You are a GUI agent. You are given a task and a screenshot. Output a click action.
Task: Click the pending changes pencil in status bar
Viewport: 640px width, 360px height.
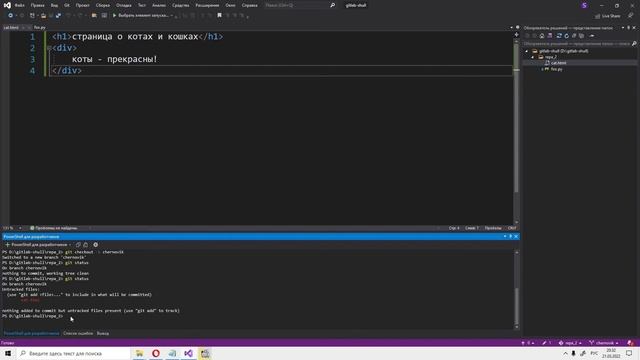547,343
